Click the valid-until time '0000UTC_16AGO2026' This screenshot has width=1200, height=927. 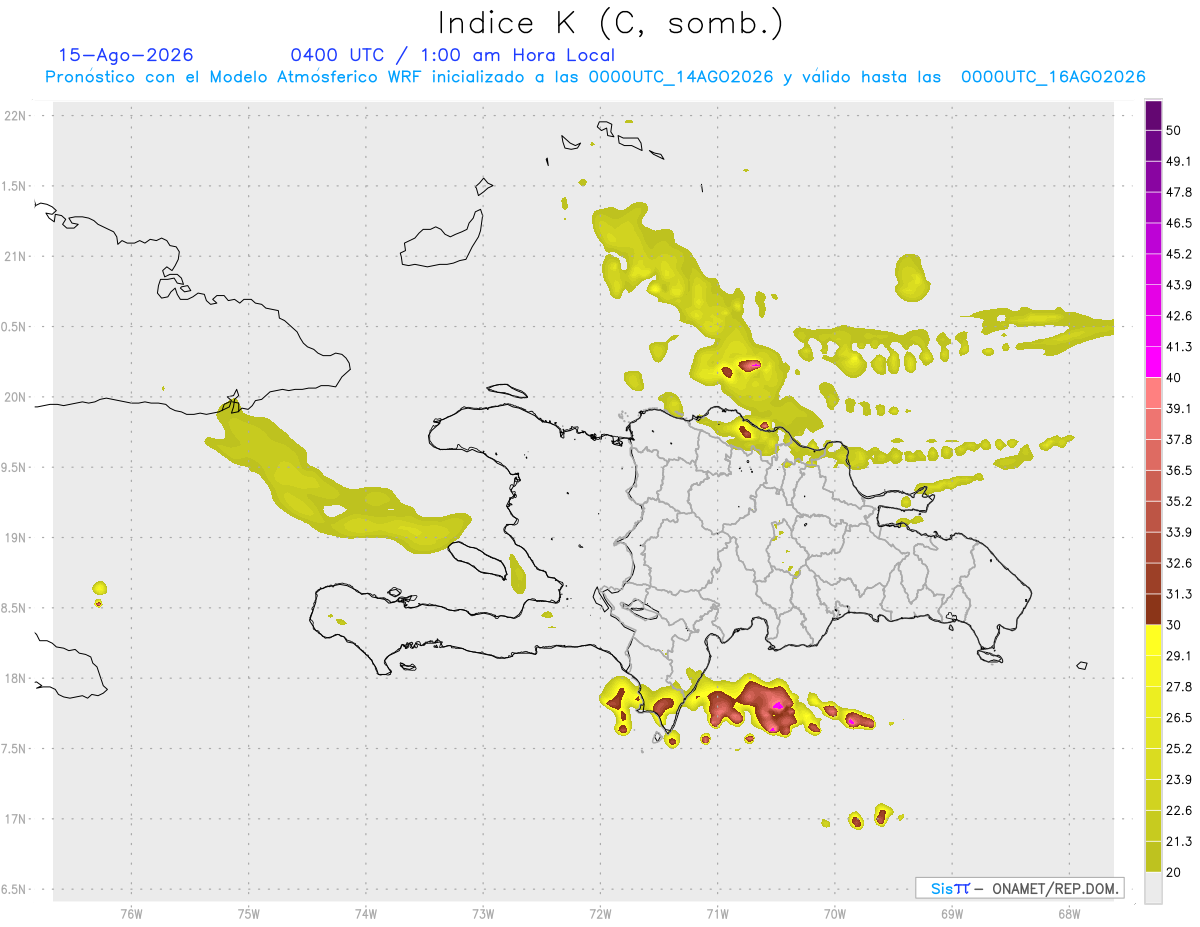(1053, 77)
